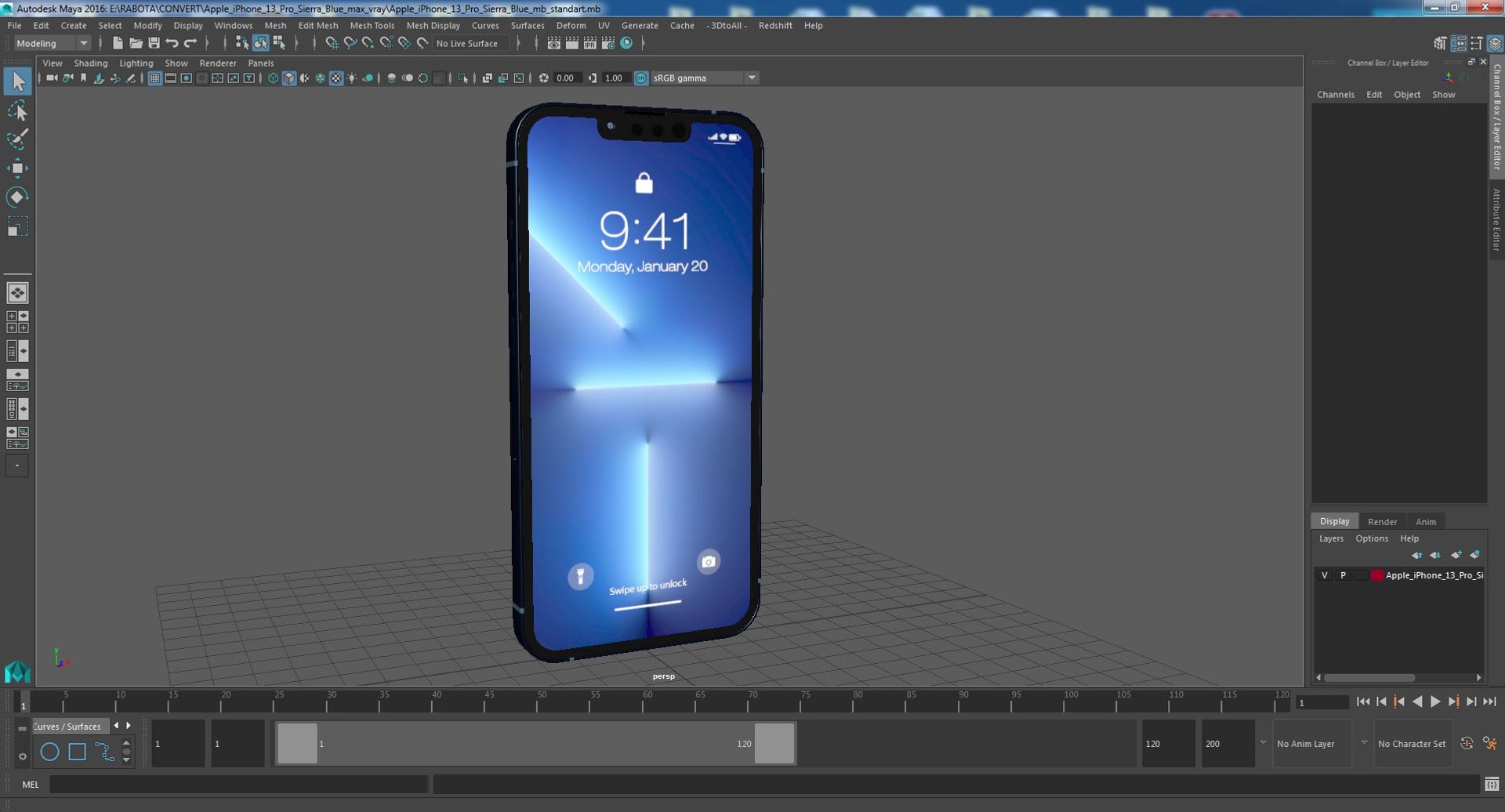Activate the Scale tool
Image resolution: width=1505 pixels, height=812 pixels.
17,227
